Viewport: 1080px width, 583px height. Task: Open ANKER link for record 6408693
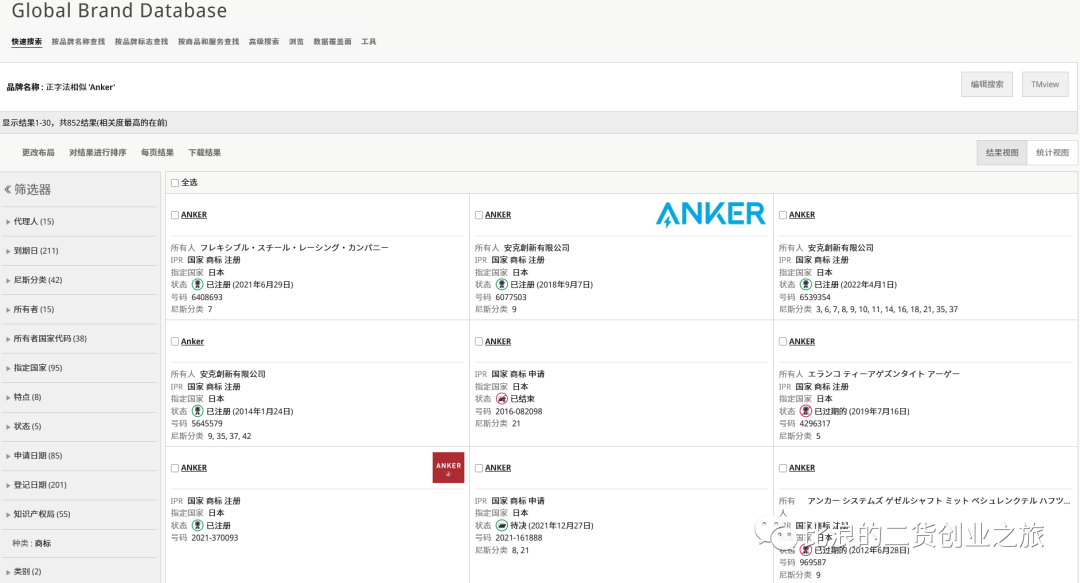point(194,215)
